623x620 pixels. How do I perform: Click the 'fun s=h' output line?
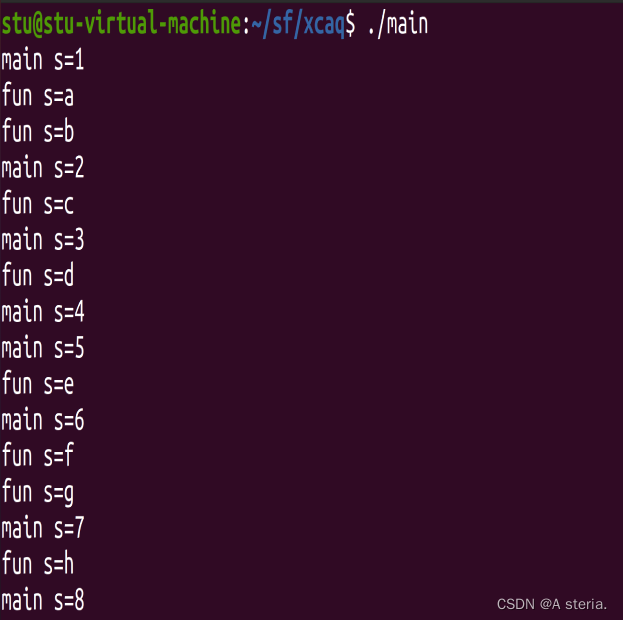pos(38,563)
